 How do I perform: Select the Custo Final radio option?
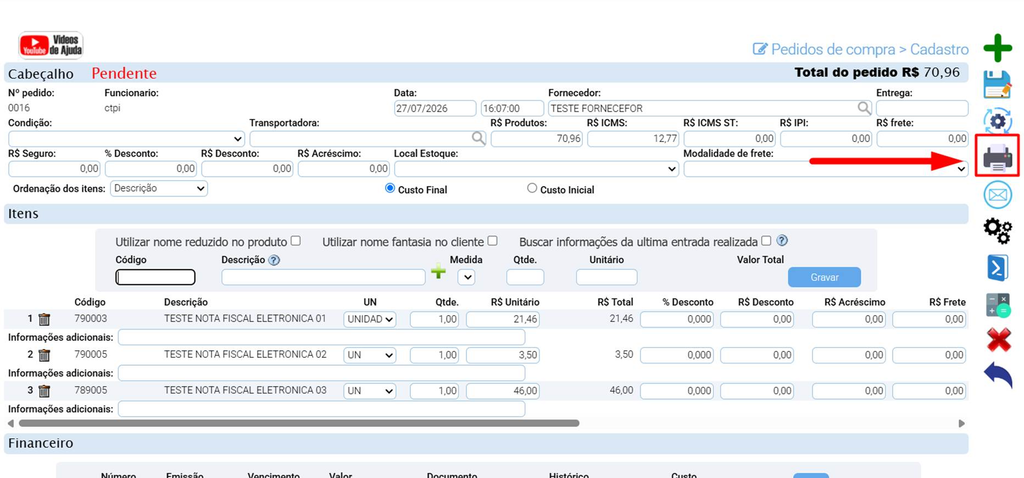(391, 189)
